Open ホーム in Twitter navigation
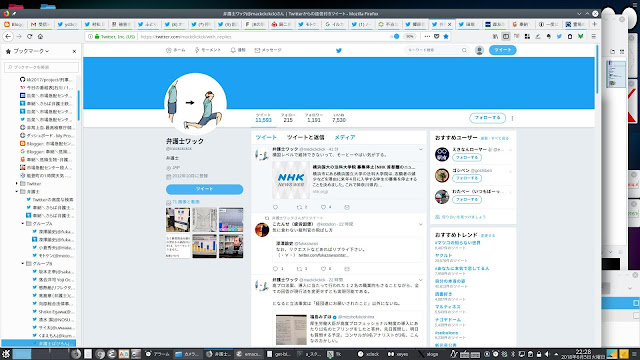 (176, 50)
